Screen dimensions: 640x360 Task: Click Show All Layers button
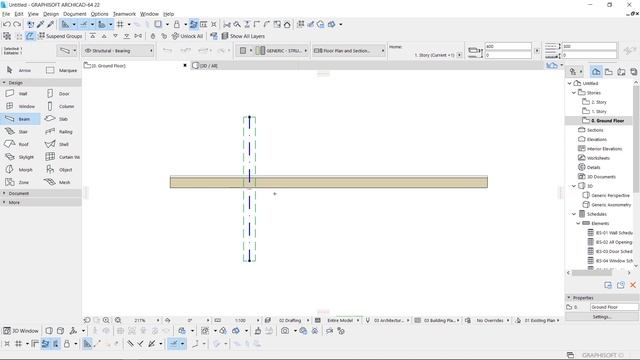[x=243, y=36]
